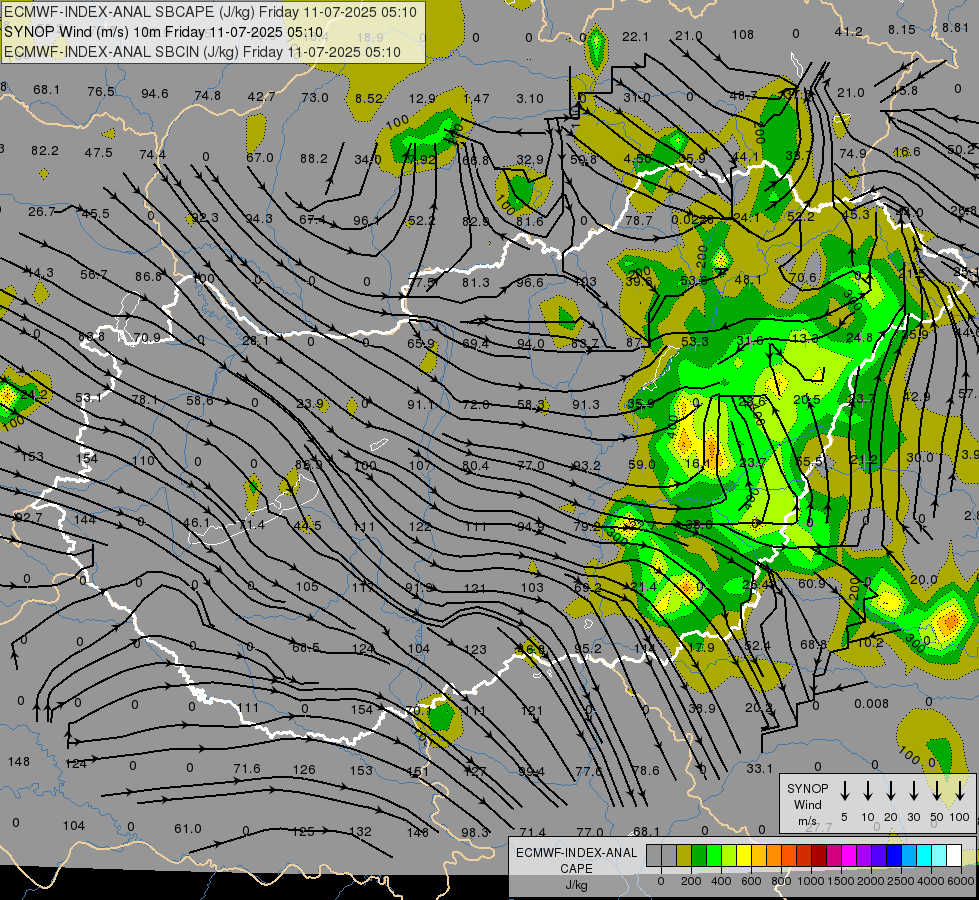Pick the sky blue swatch in the CAPE legend
This screenshot has height=900, width=979.
[x=909, y=856]
